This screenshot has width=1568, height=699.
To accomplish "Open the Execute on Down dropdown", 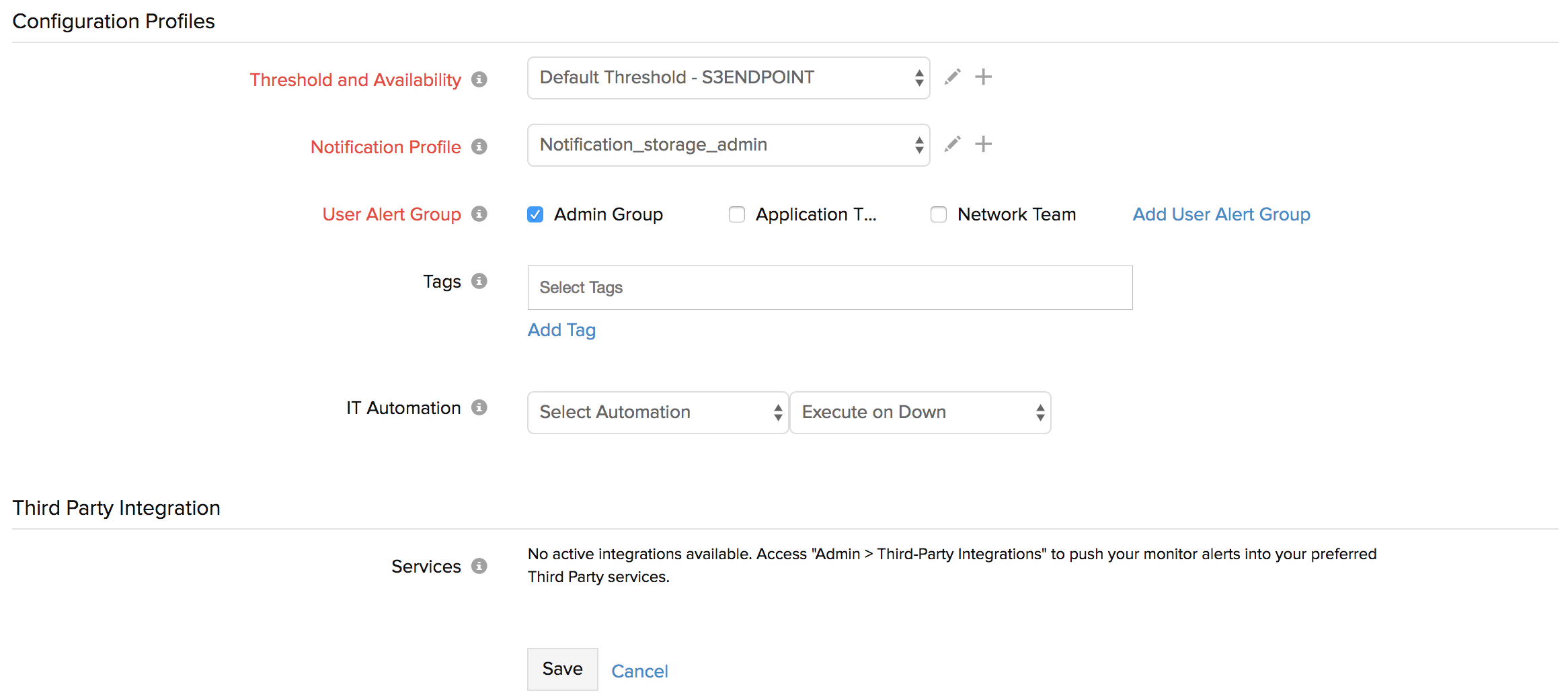I will [920, 412].
